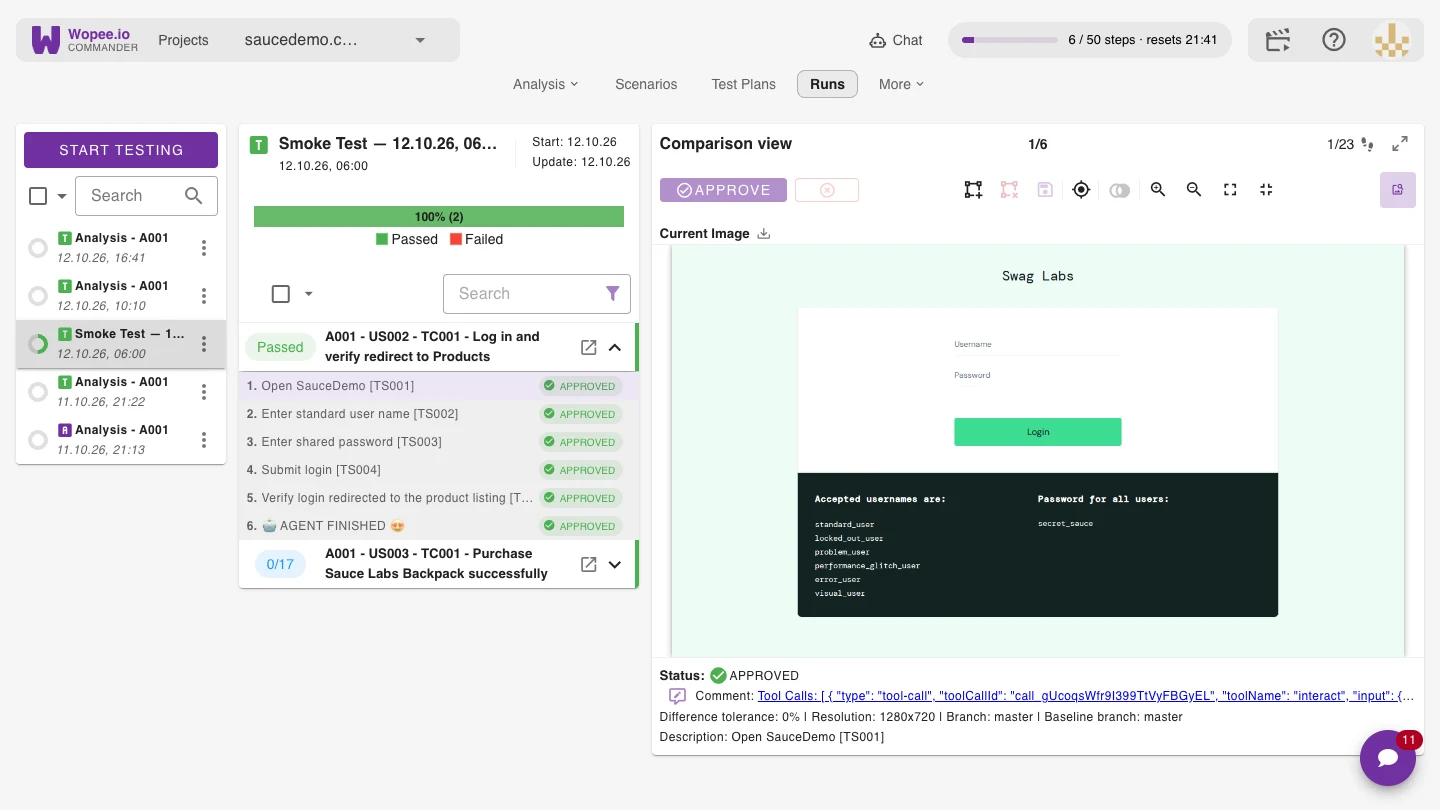Switch to the Scenarios tab

[646, 84]
